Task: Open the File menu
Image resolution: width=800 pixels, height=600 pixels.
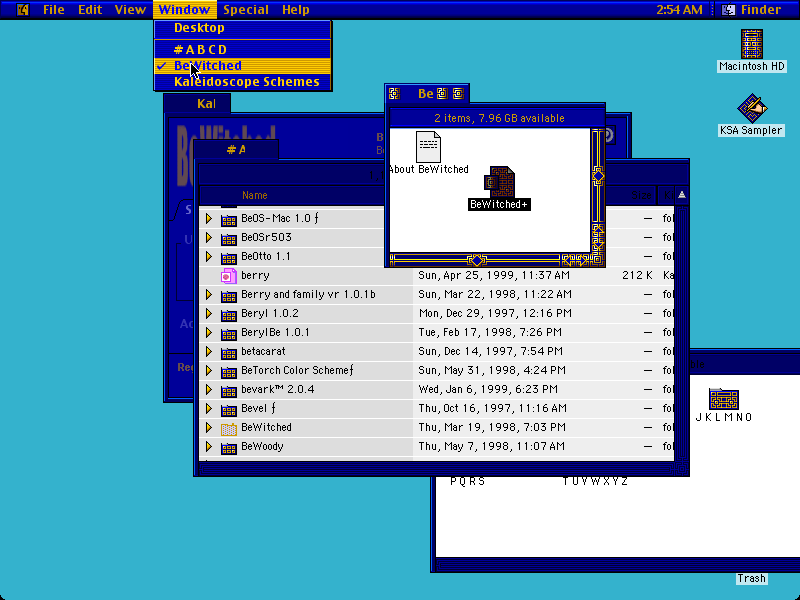Action: pyautogui.click(x=54, y=10)
